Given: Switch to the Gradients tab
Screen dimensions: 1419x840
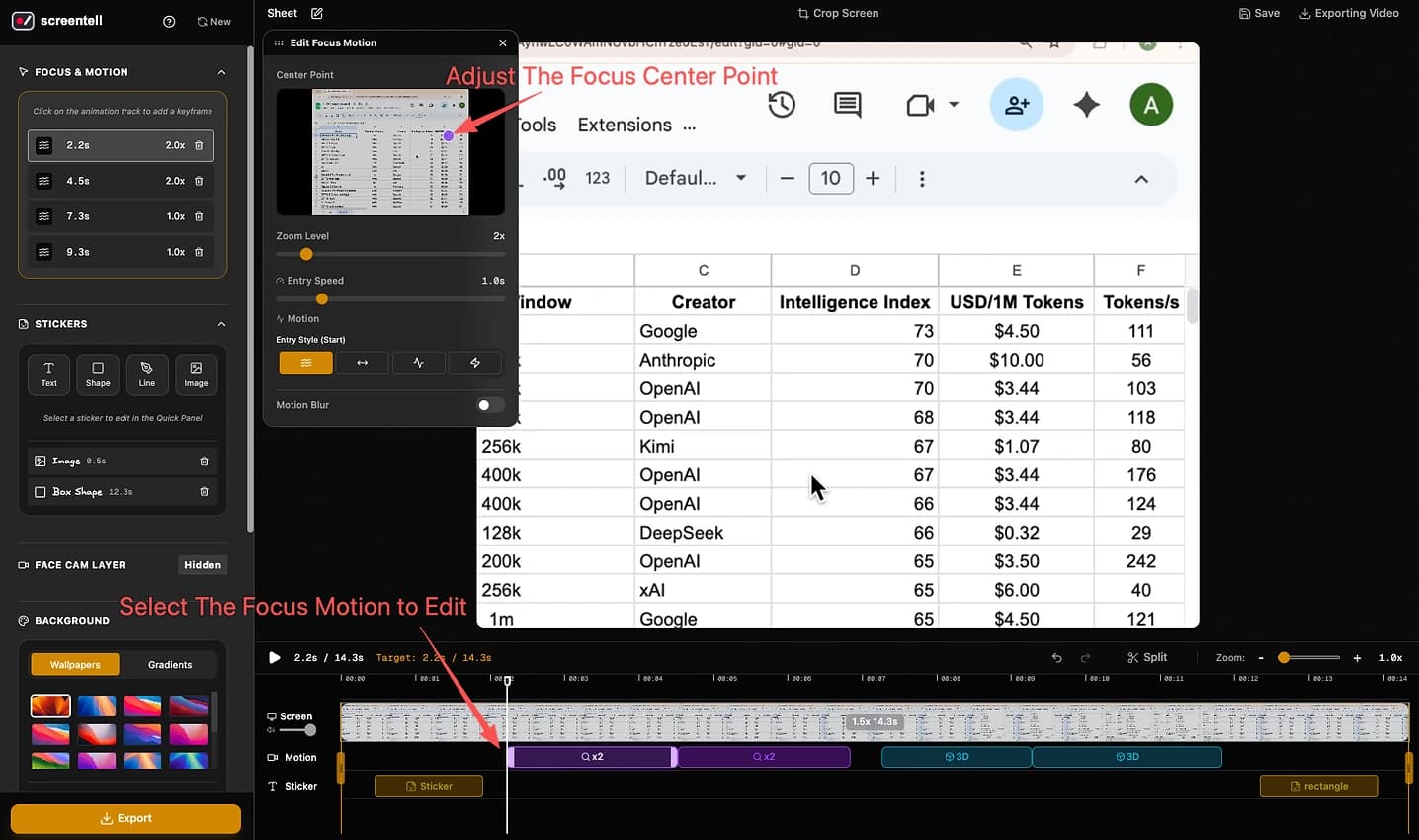Looking at the screenshot, I should coord(170,665).
